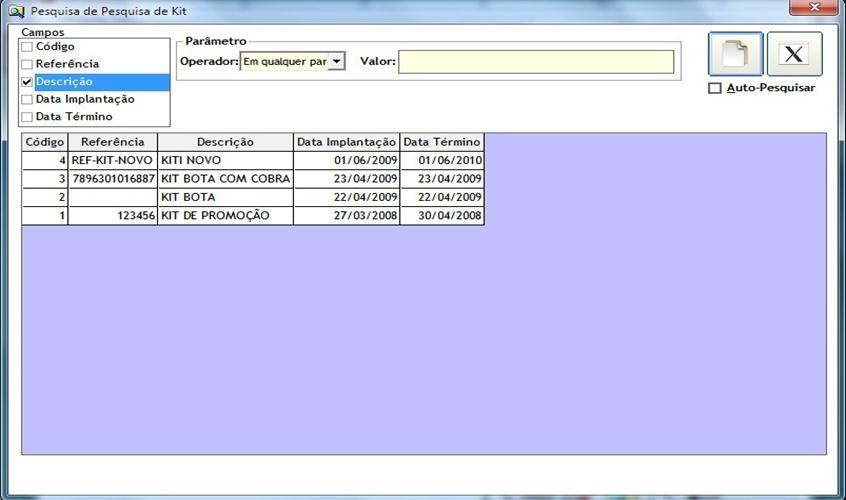
Task: Click the X cancel button
Action: tap(795, 54)
